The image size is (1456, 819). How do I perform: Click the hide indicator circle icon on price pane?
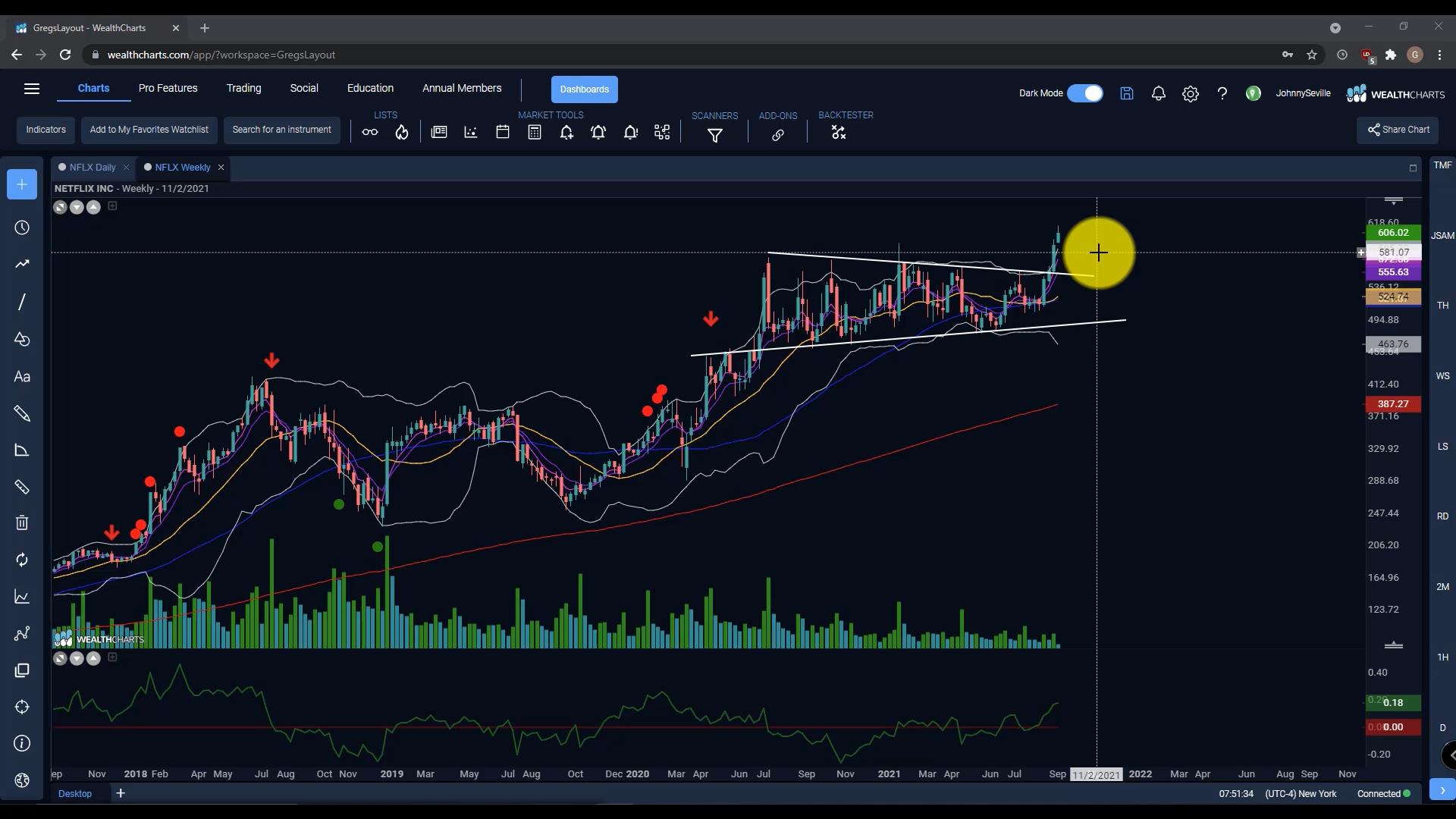[60, 207]
